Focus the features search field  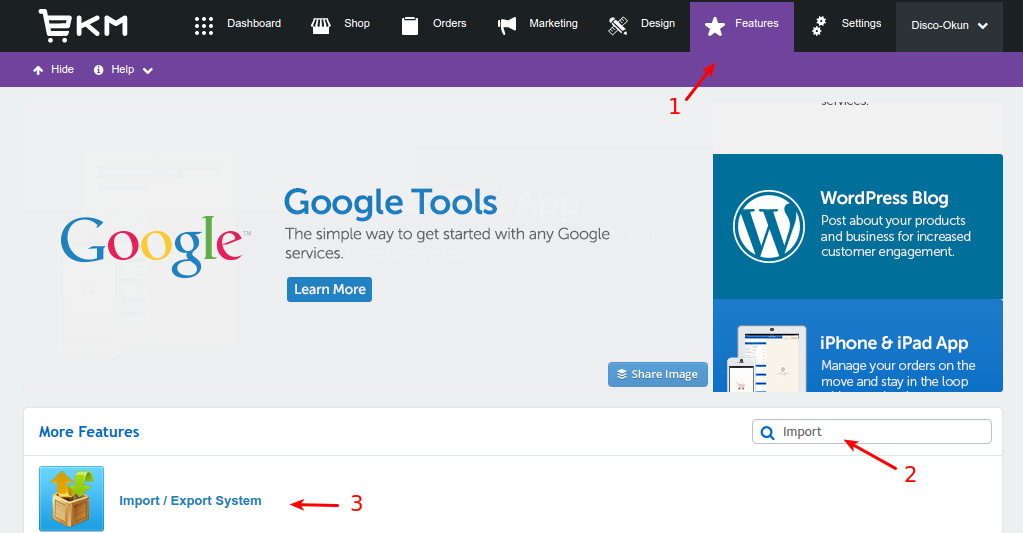pyautogui.click(x=872, y=432)
